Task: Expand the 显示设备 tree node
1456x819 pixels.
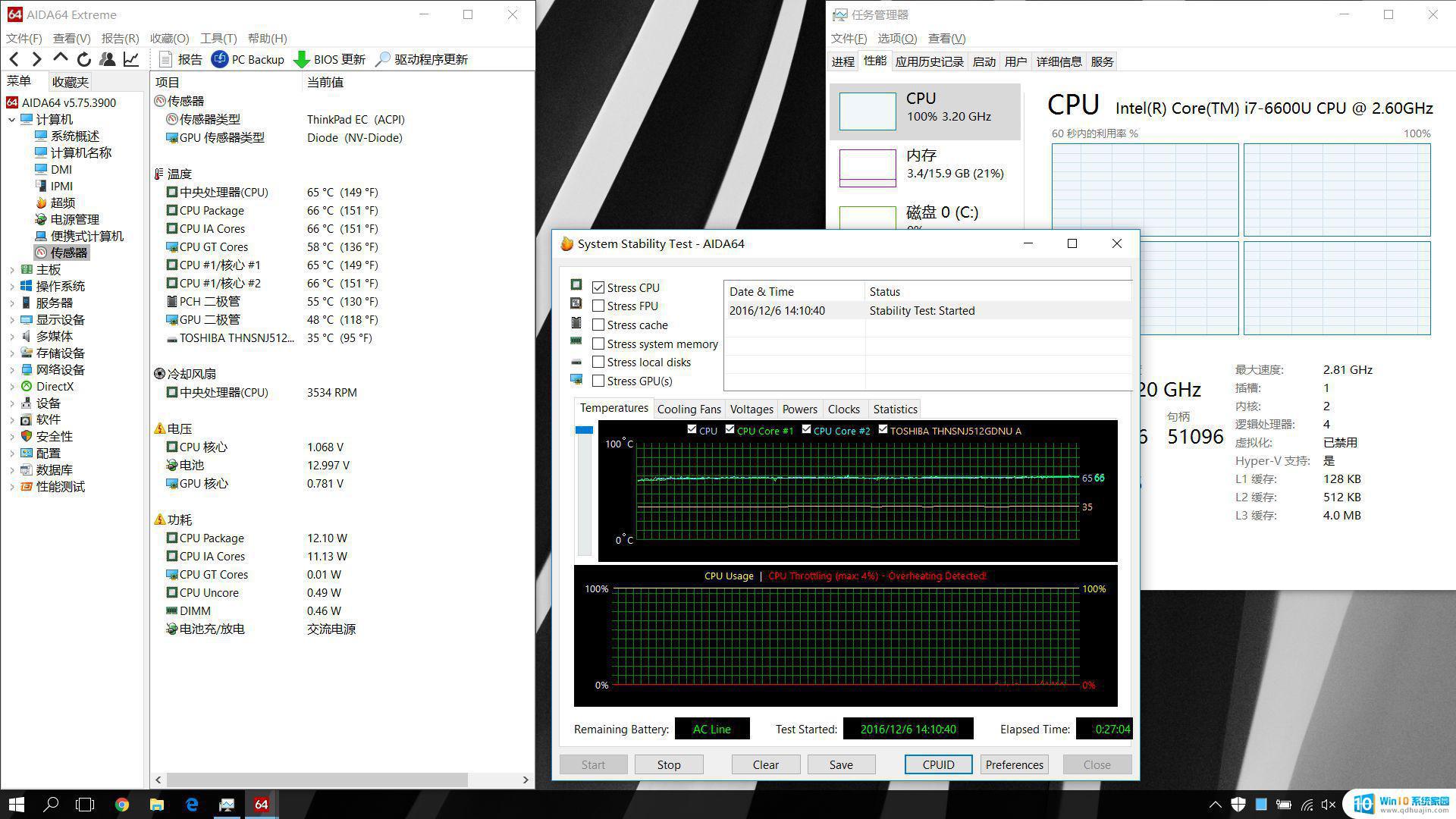Action: (11, 319)
